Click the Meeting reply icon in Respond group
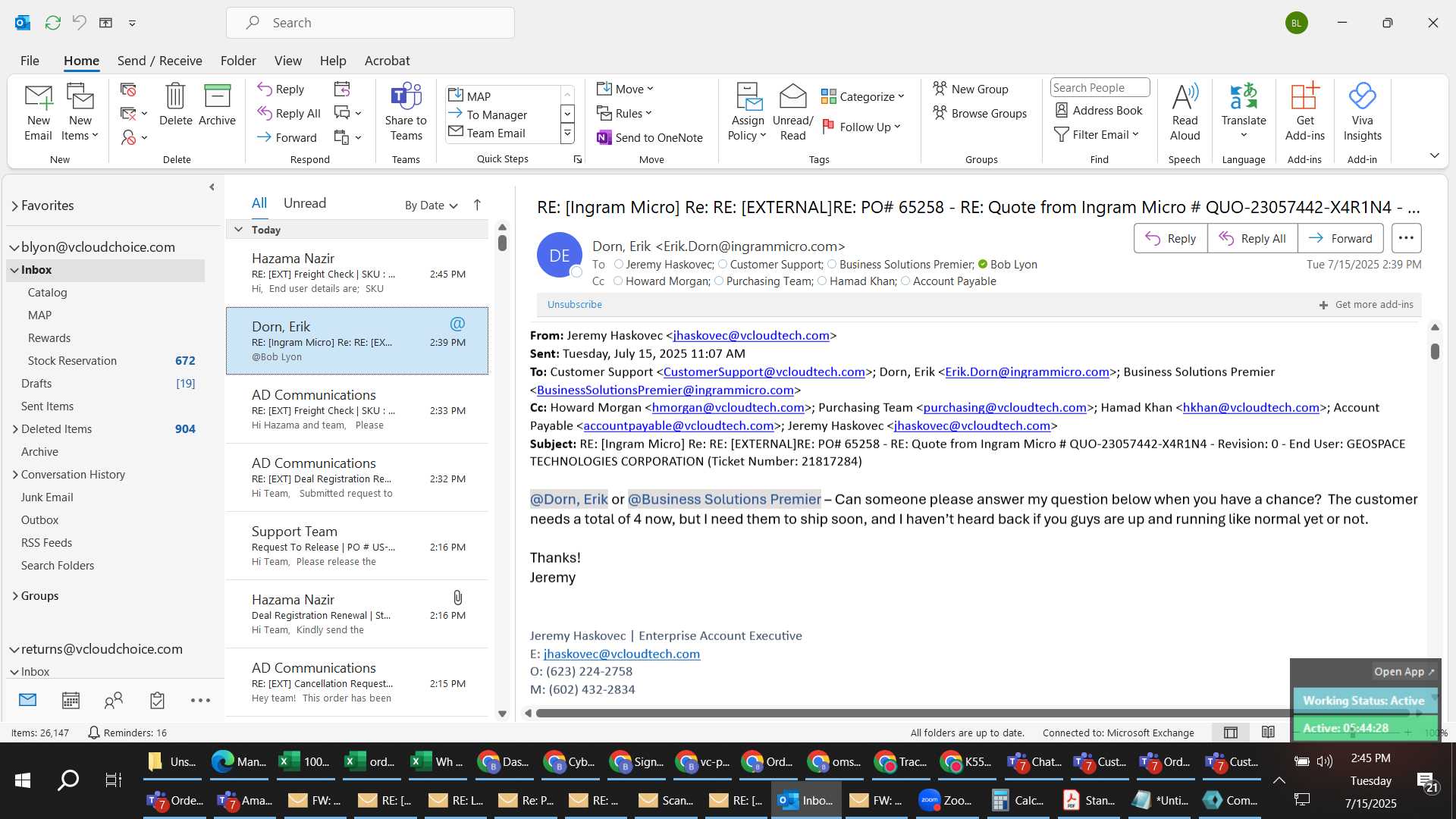Screen dimensions: 1456x819 (x=342, y=89)
